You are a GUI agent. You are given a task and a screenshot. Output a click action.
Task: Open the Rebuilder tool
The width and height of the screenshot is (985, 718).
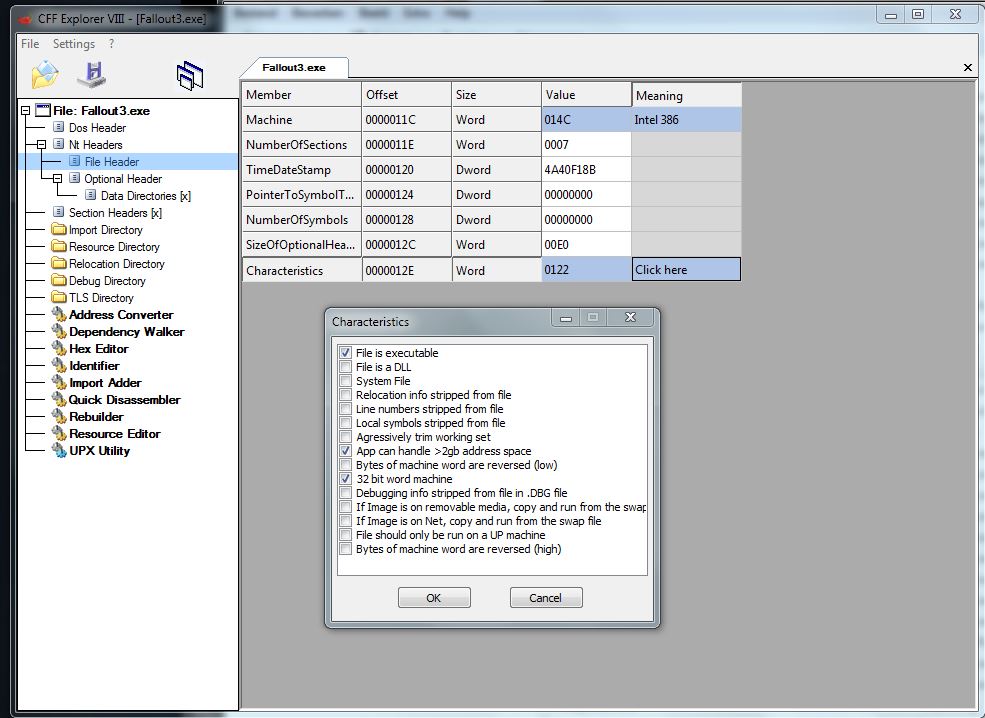(96, 416)
